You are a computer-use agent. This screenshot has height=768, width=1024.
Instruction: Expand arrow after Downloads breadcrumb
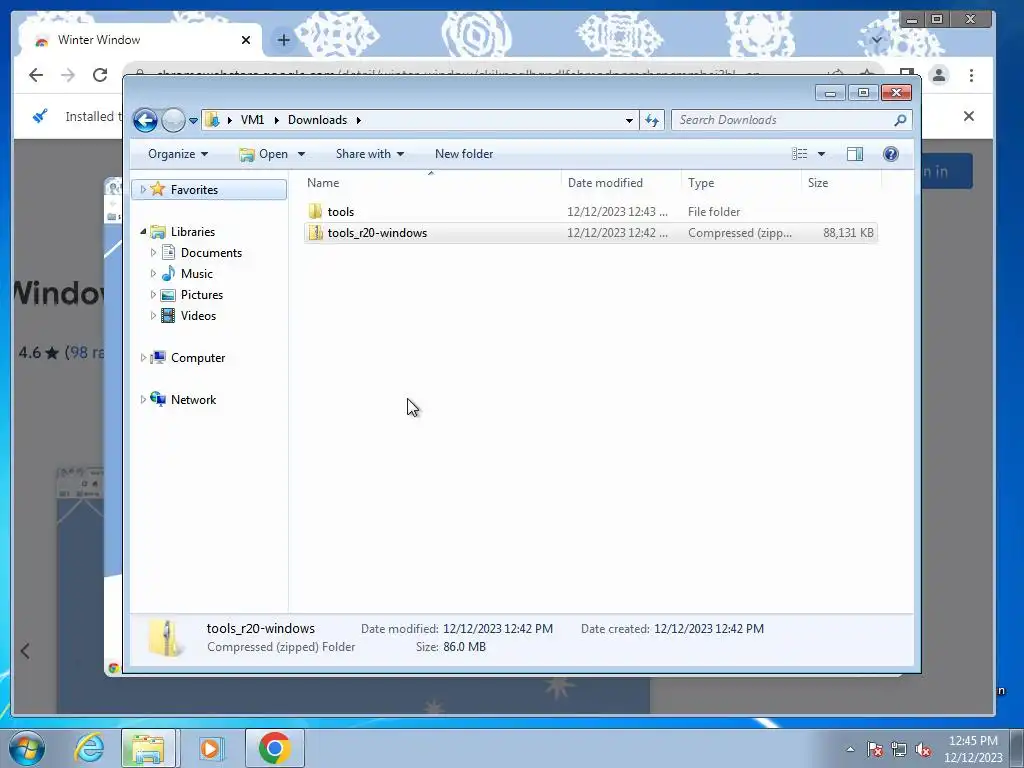click(359, 120)
